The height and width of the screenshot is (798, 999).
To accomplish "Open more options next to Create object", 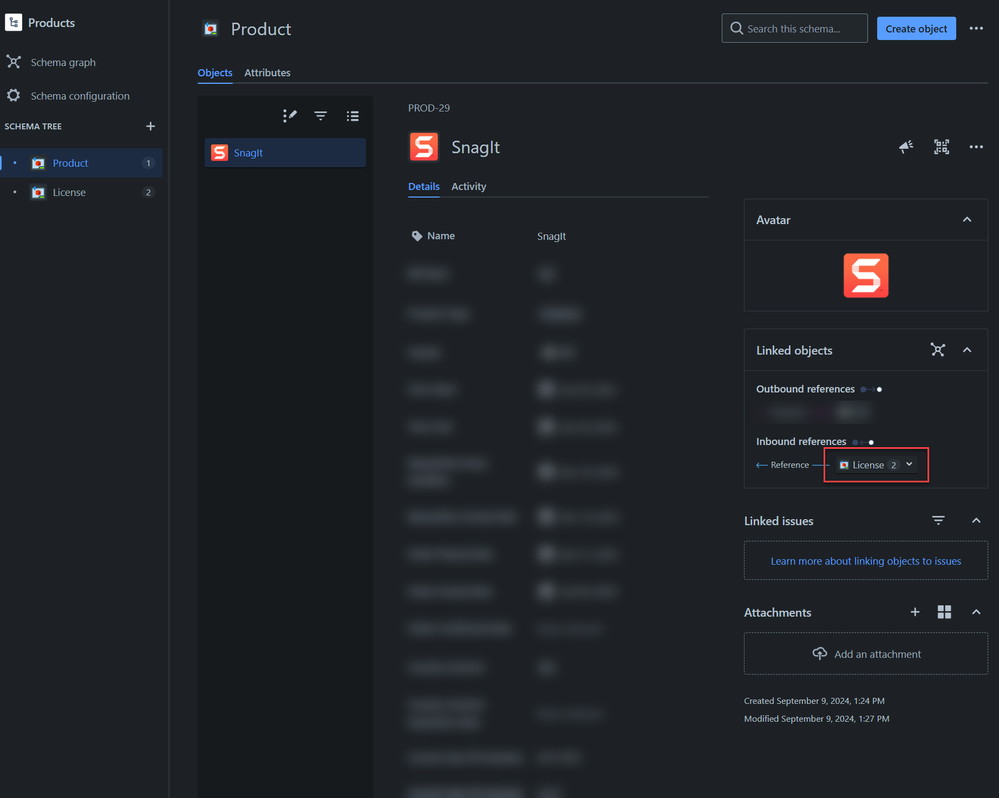I will pos(976,29).
